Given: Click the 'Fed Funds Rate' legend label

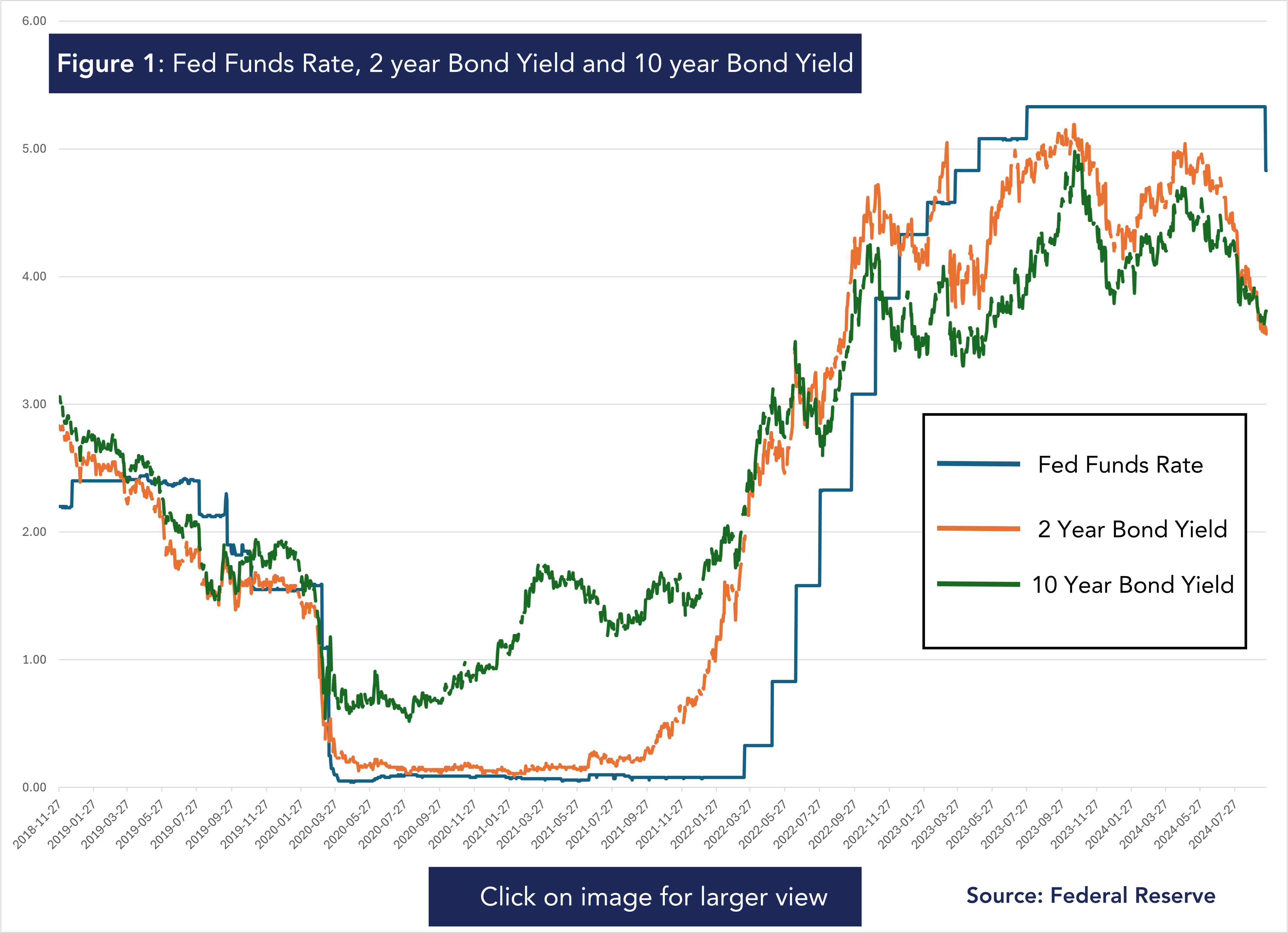Looking at the screenshot, I should click(1120, 464).
